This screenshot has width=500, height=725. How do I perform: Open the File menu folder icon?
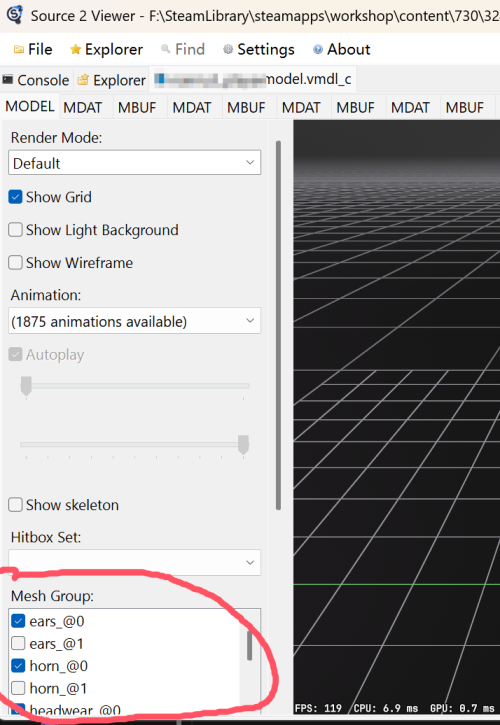pos(19,49)
